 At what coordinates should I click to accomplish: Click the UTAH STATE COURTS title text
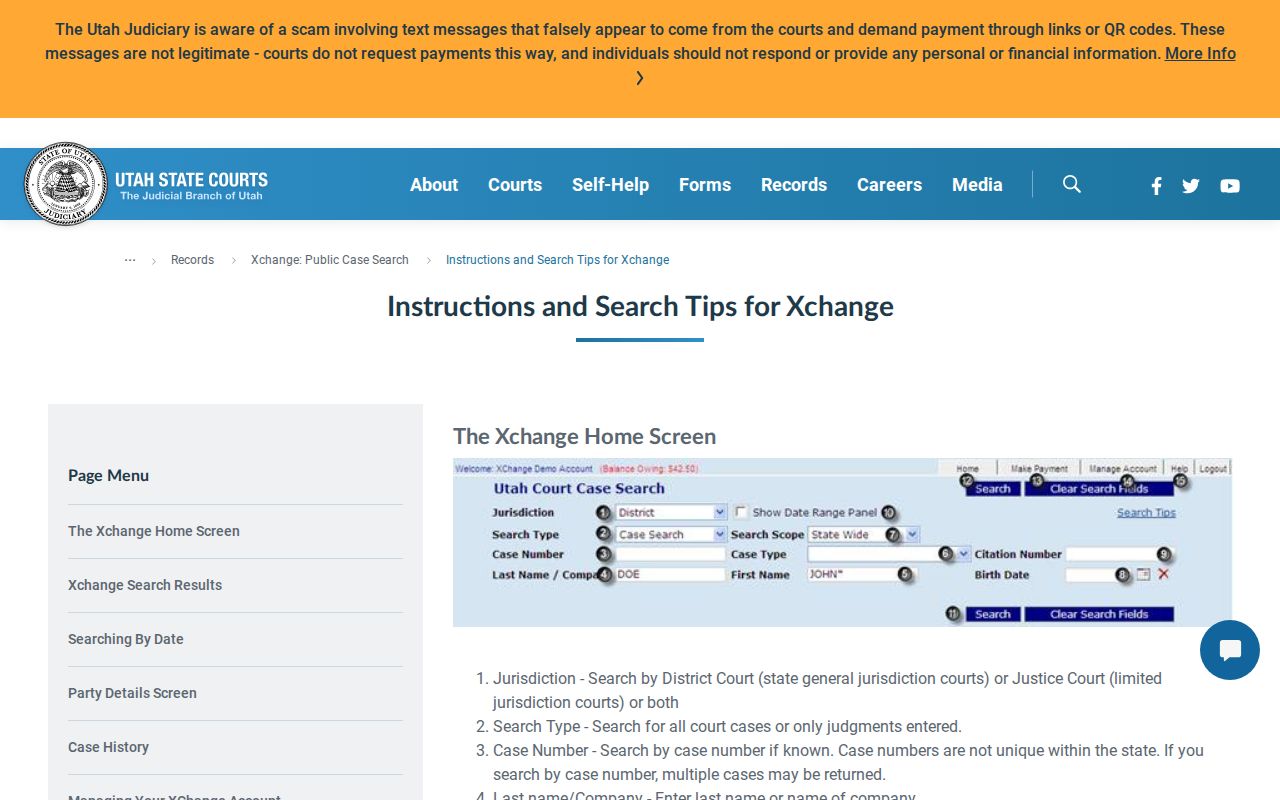point(191,180)
